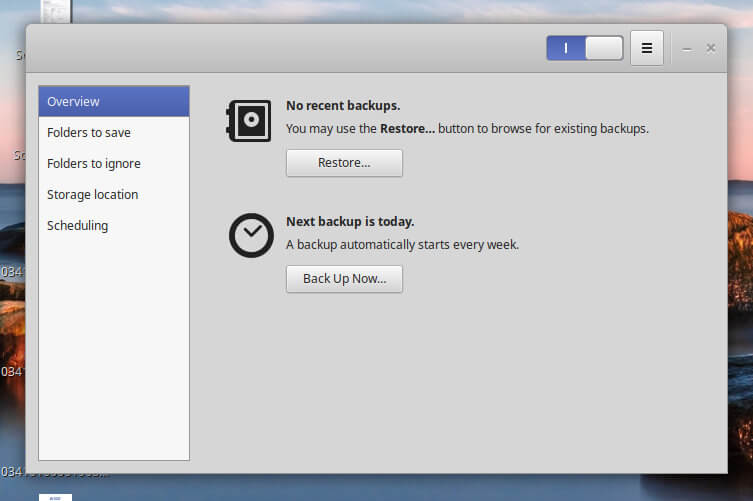Open the hamburger menu in the header bar
Image resolution: width=753 pixels, height=501 pixels.
(646, 48)
